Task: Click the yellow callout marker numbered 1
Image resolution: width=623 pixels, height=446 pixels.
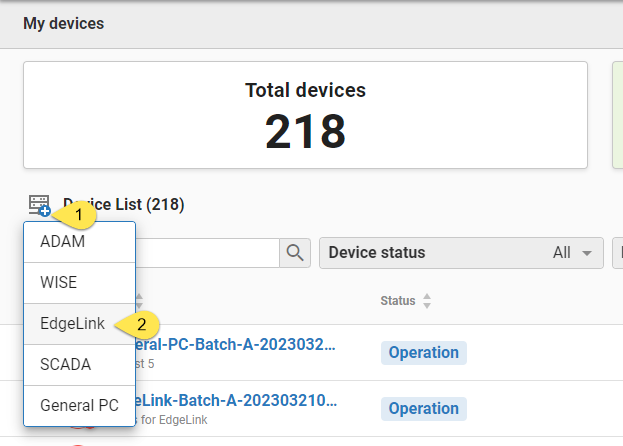Action: tap(80, 215)
